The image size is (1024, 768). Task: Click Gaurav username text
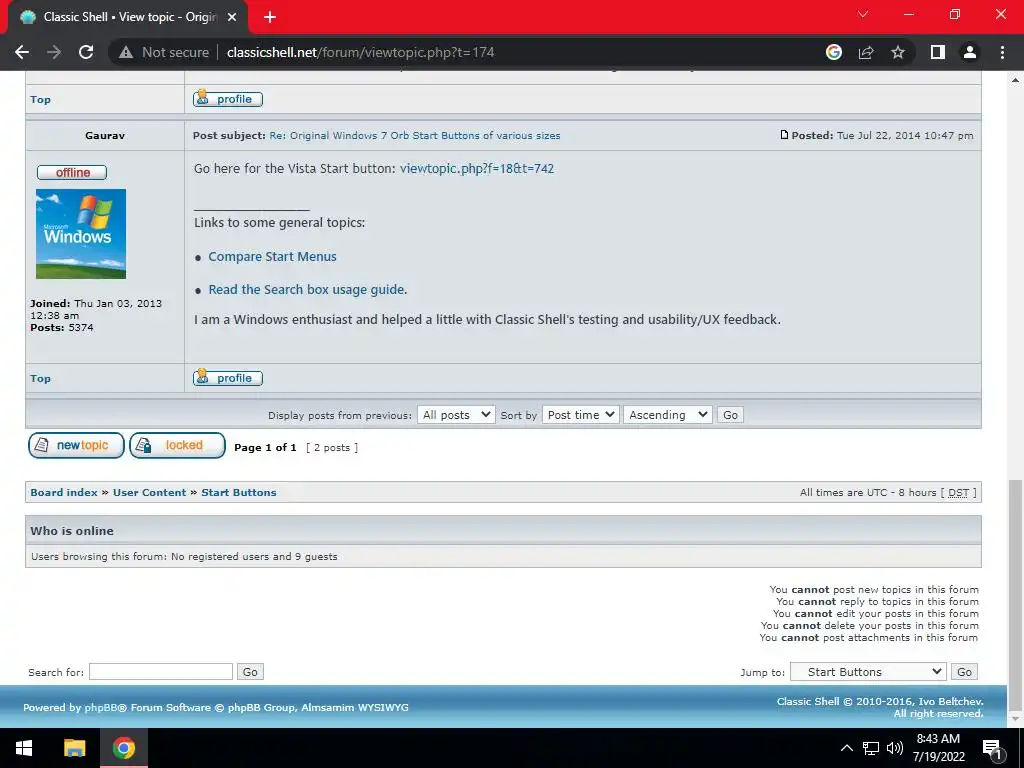point(104,135)
